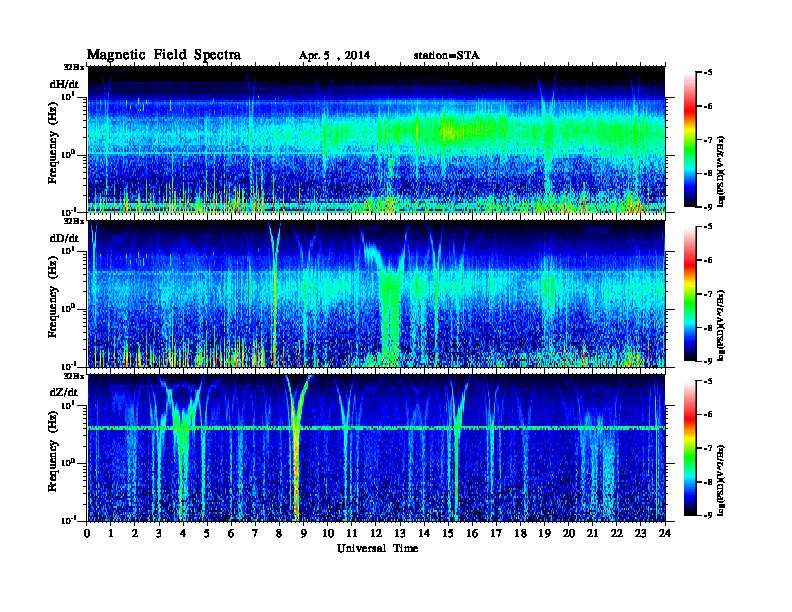Click the hour tick label "22"
Screen dimensions: 792x612
pyautogui.click(x=617, y=533)
